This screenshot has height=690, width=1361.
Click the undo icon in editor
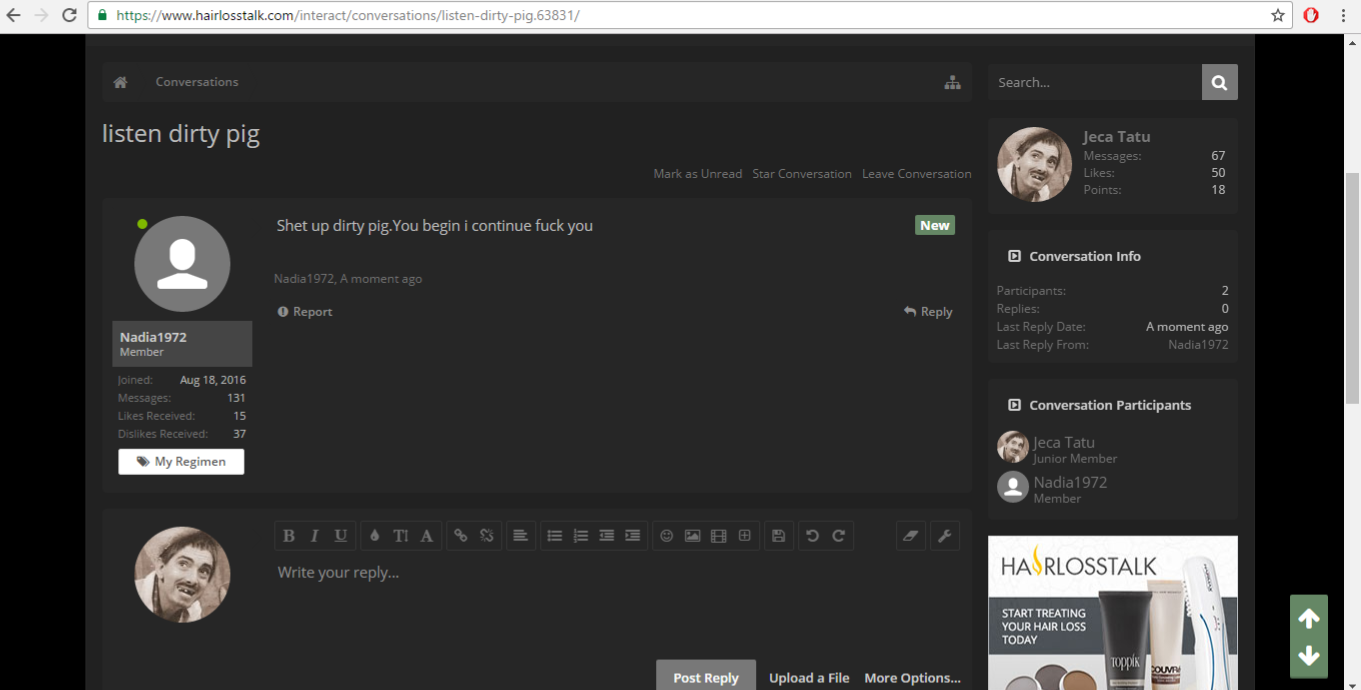tap(812, 536)
